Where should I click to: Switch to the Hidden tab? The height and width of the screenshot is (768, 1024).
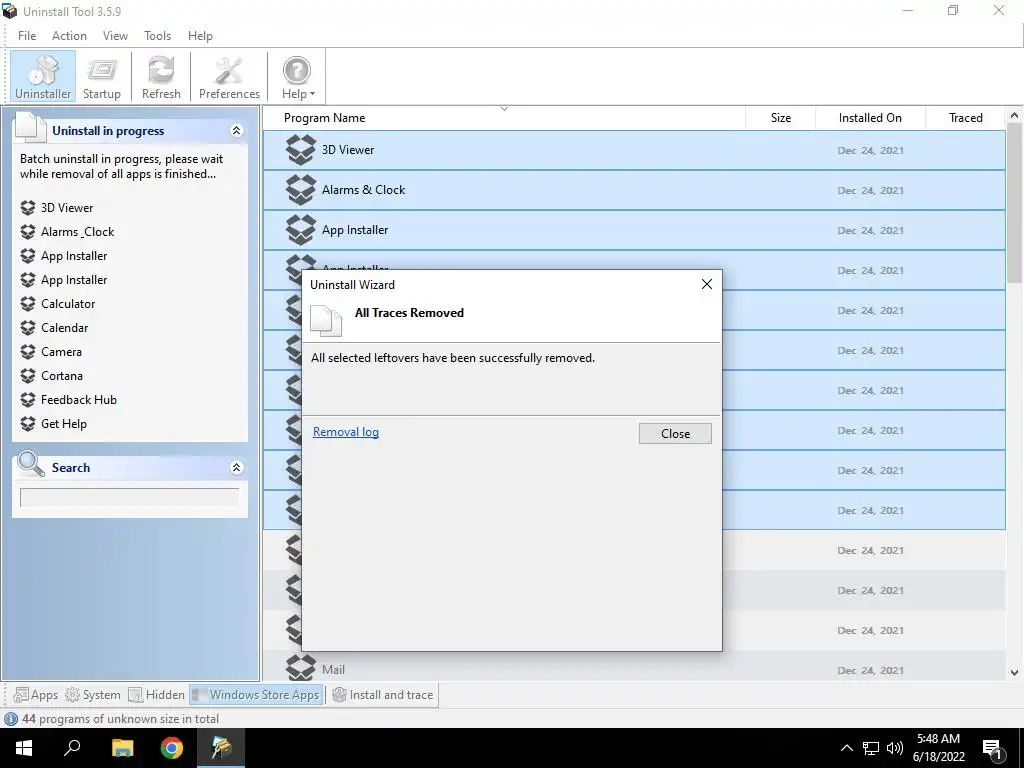coord(157,695)
